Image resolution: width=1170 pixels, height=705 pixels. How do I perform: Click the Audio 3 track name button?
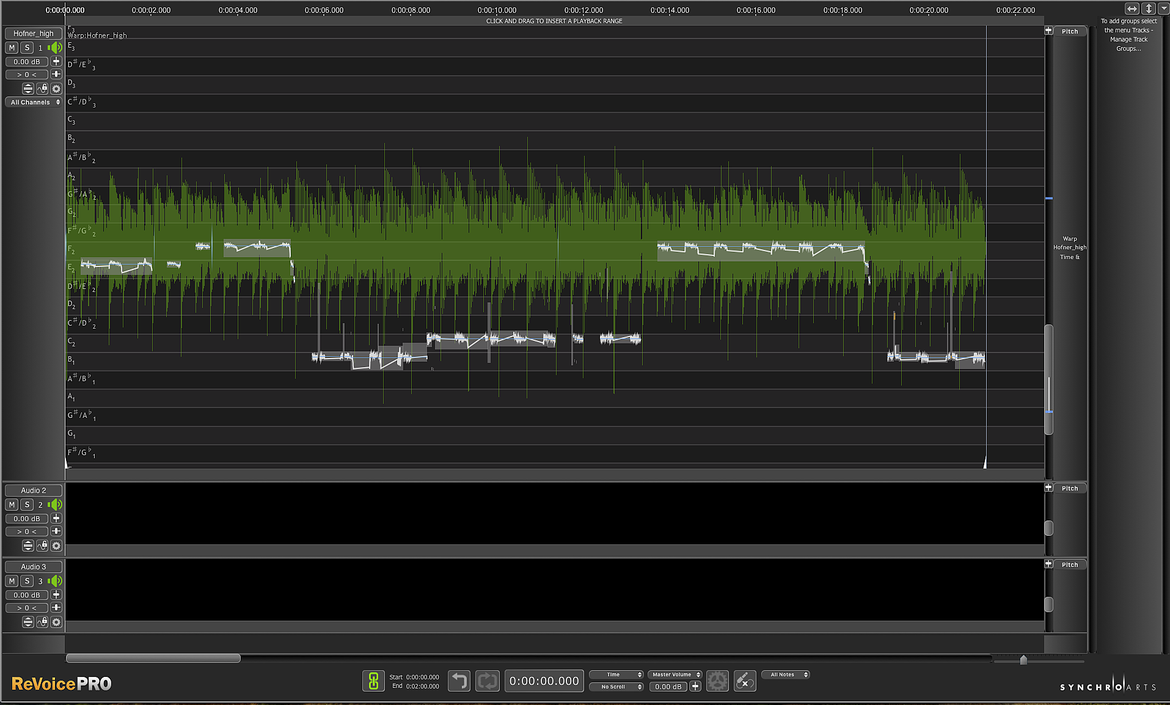pos(34,567)
